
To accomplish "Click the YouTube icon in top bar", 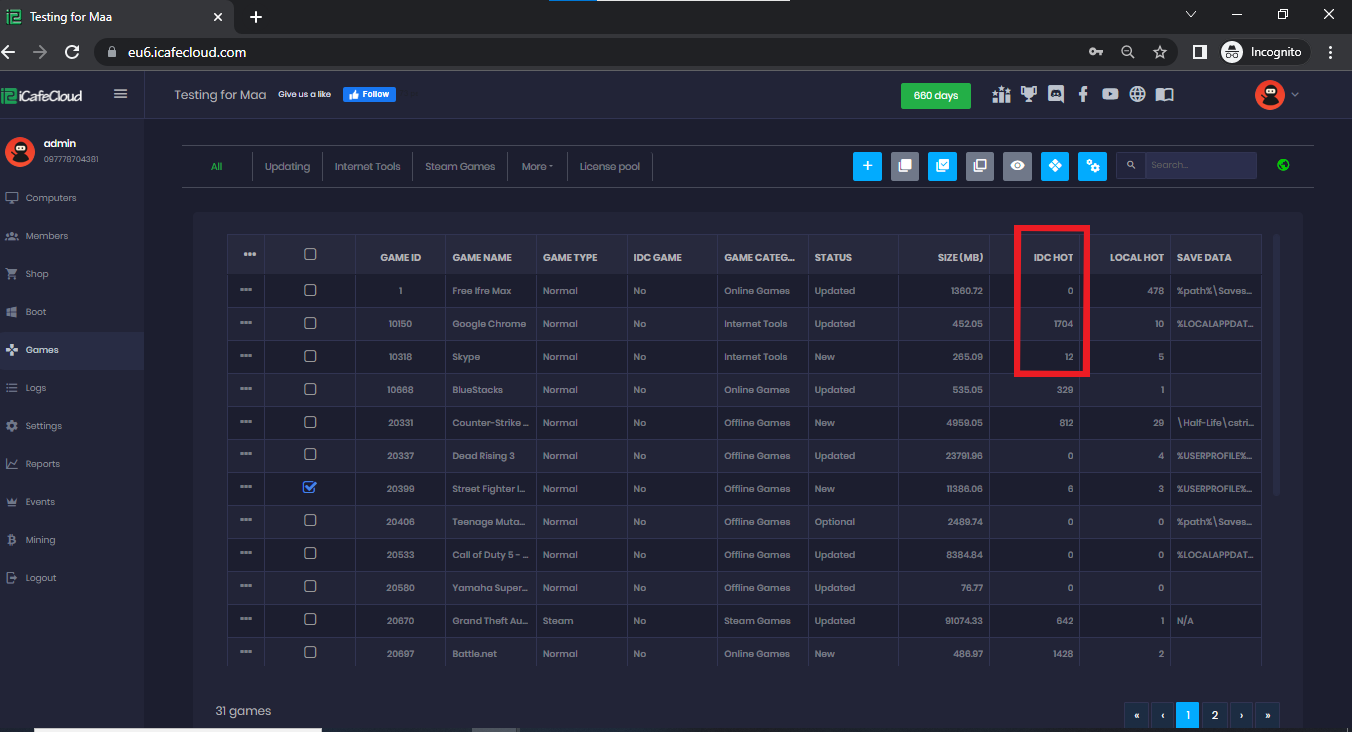I will (1110, 94).
